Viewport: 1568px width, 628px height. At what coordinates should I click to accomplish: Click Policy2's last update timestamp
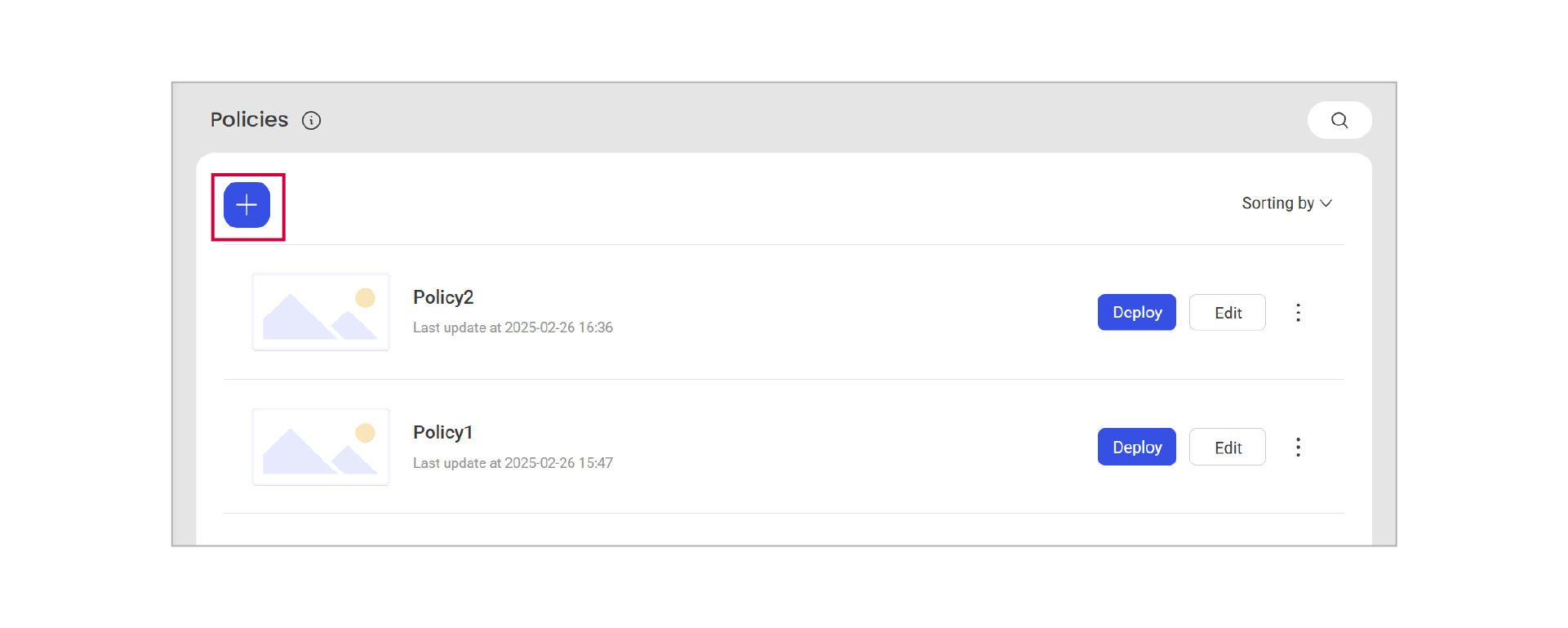pos(513,327)
